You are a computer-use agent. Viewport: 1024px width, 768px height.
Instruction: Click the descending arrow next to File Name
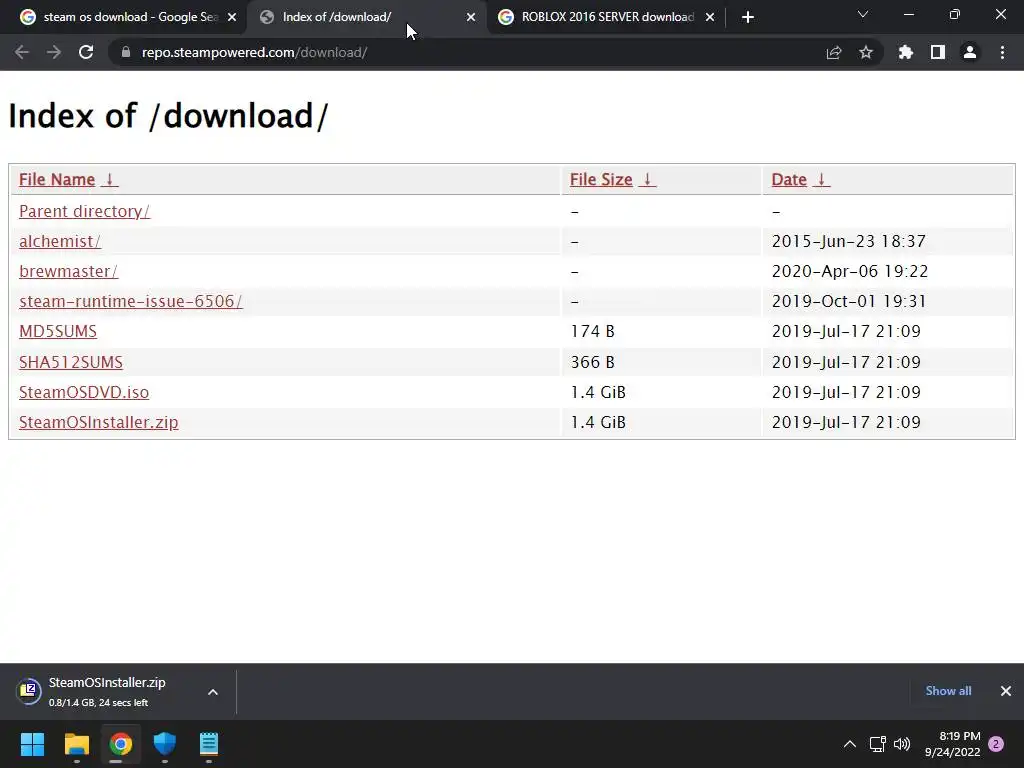coord(110,180)
